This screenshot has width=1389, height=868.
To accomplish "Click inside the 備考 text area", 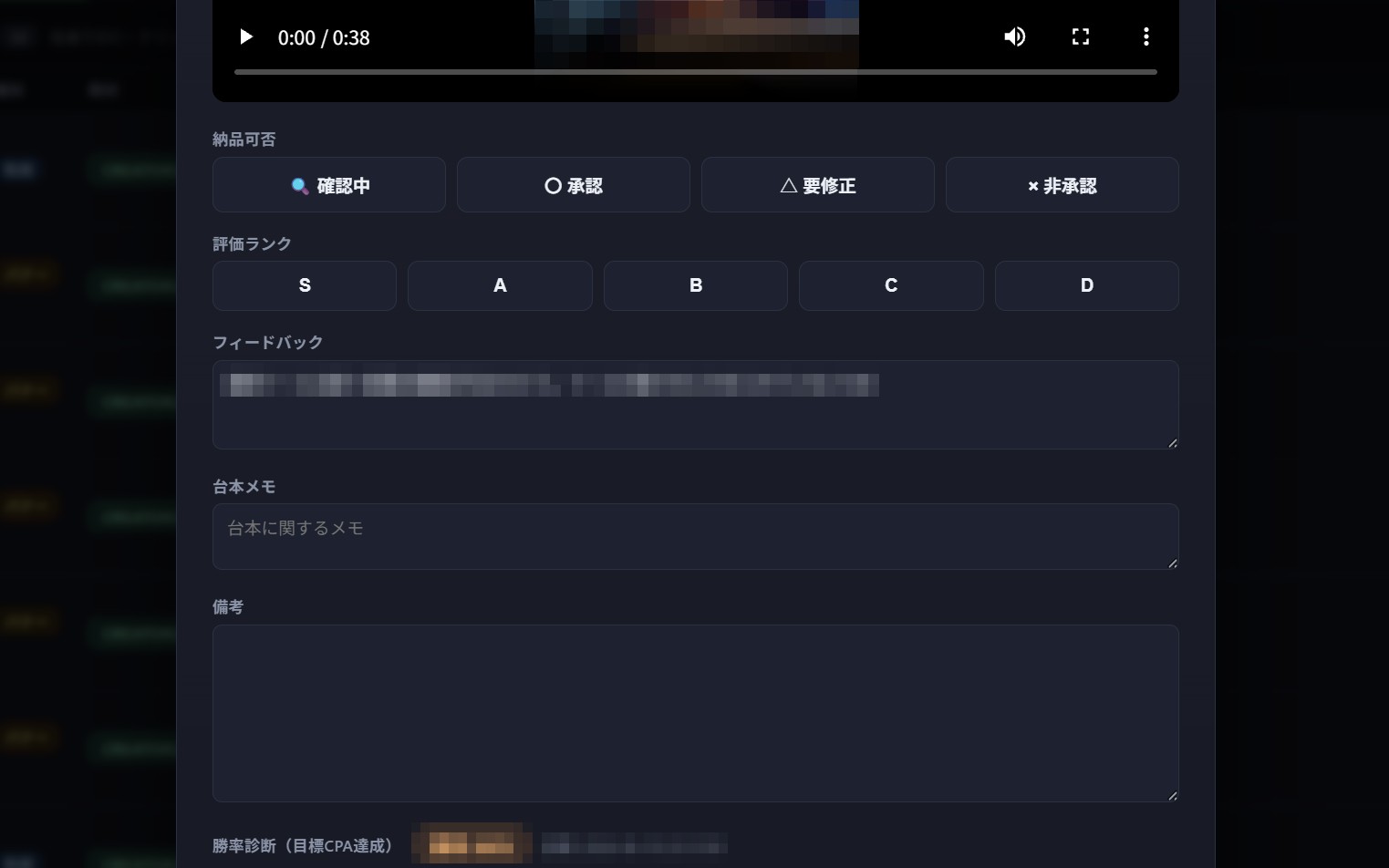I will coord(696,713).
